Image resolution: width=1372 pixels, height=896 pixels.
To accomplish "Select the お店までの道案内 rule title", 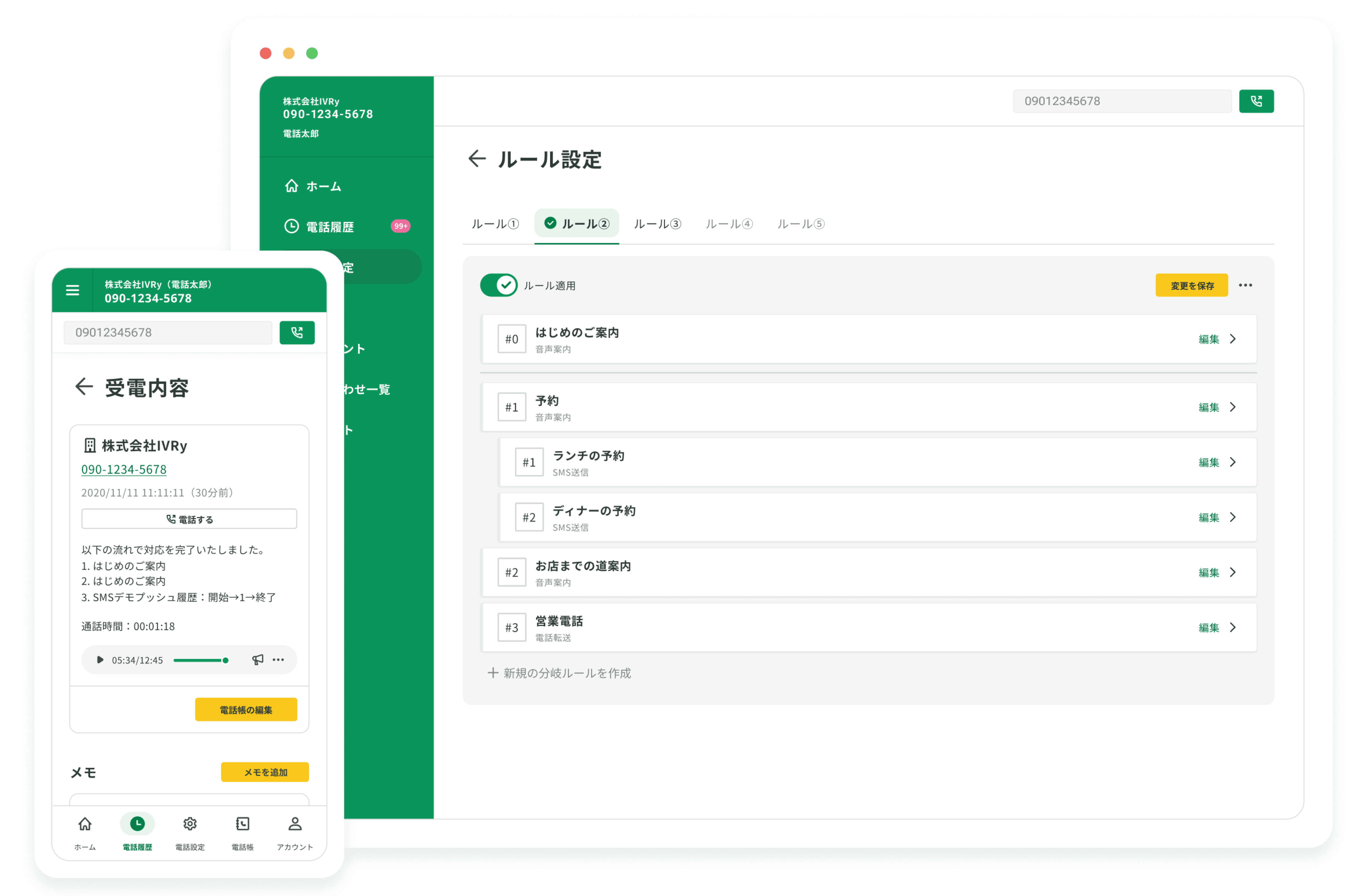I will click(x=583, y=566).
